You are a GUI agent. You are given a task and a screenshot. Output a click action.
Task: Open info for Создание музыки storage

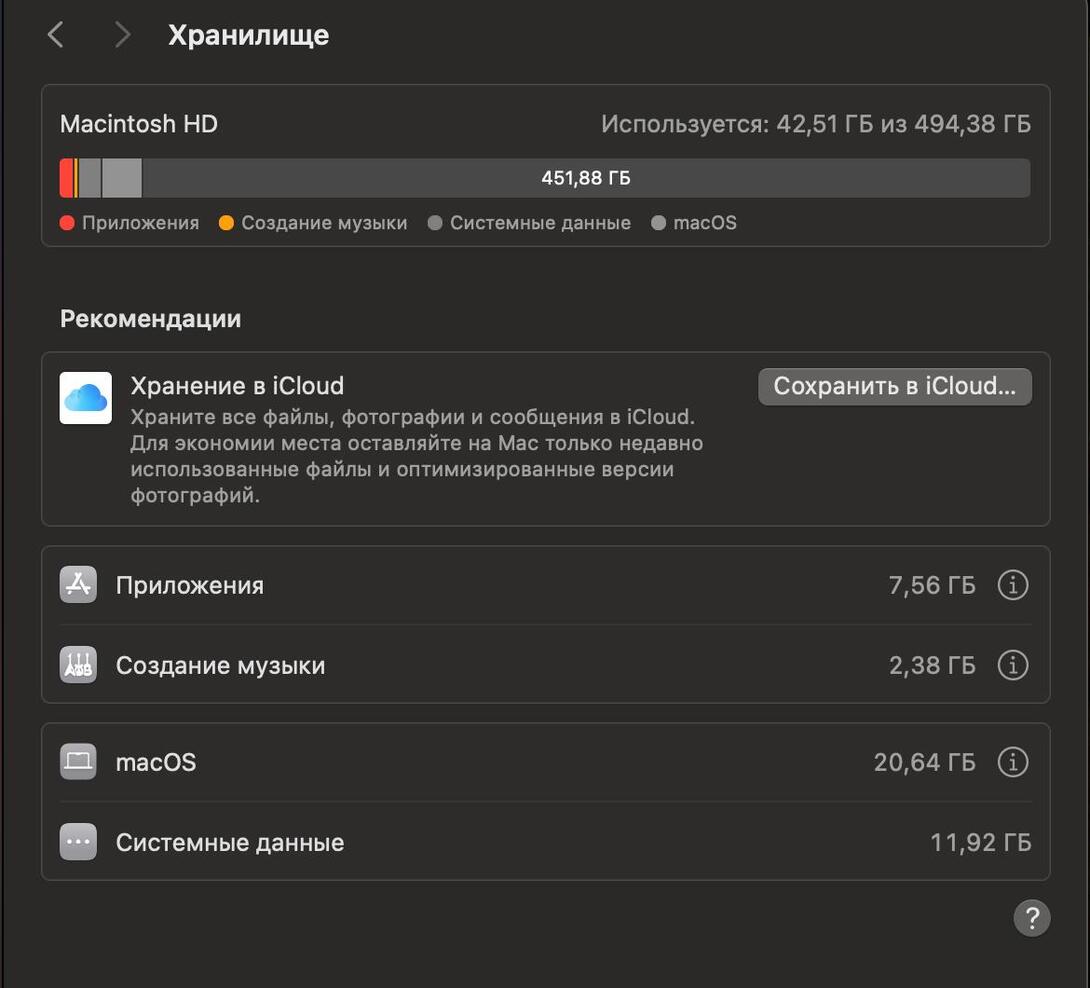coord(1012,665)
